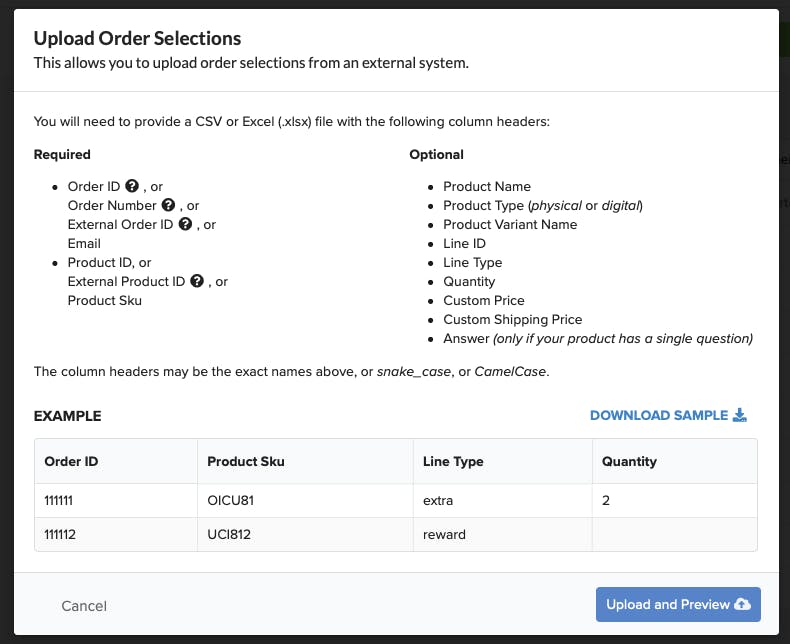The image size is (790, 644).
Task: Select the Quantity column header
Action: 675,461
